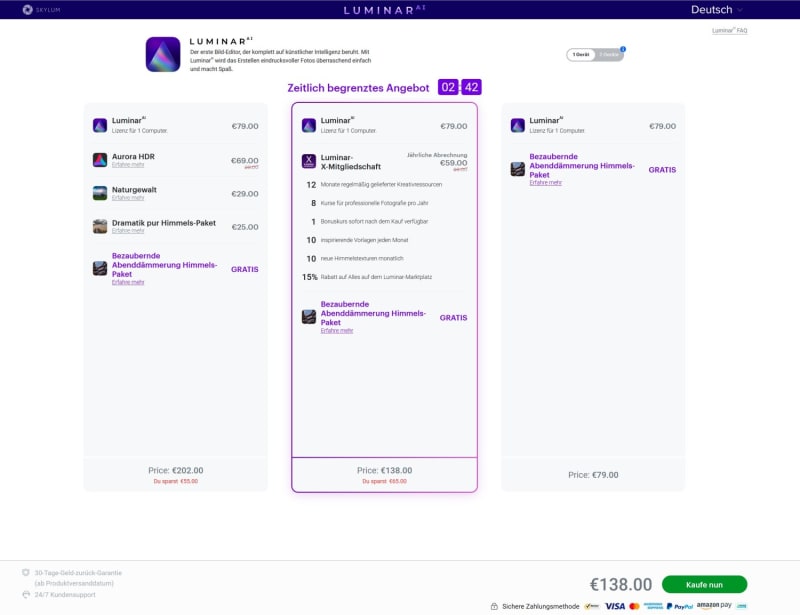The image size is (800, 615).
Task: Open 'Erfahre mehr' in right bundle card
Action: (545, 183)
